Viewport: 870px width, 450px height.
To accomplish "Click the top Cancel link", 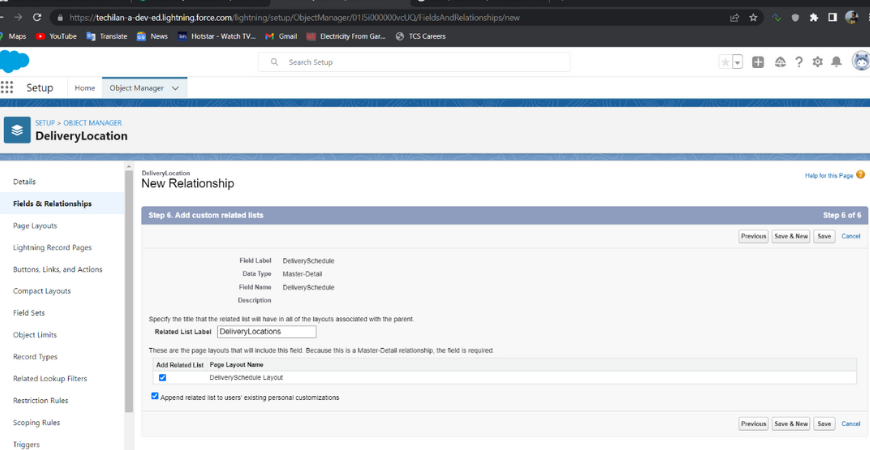I will [x=850, y=236].
